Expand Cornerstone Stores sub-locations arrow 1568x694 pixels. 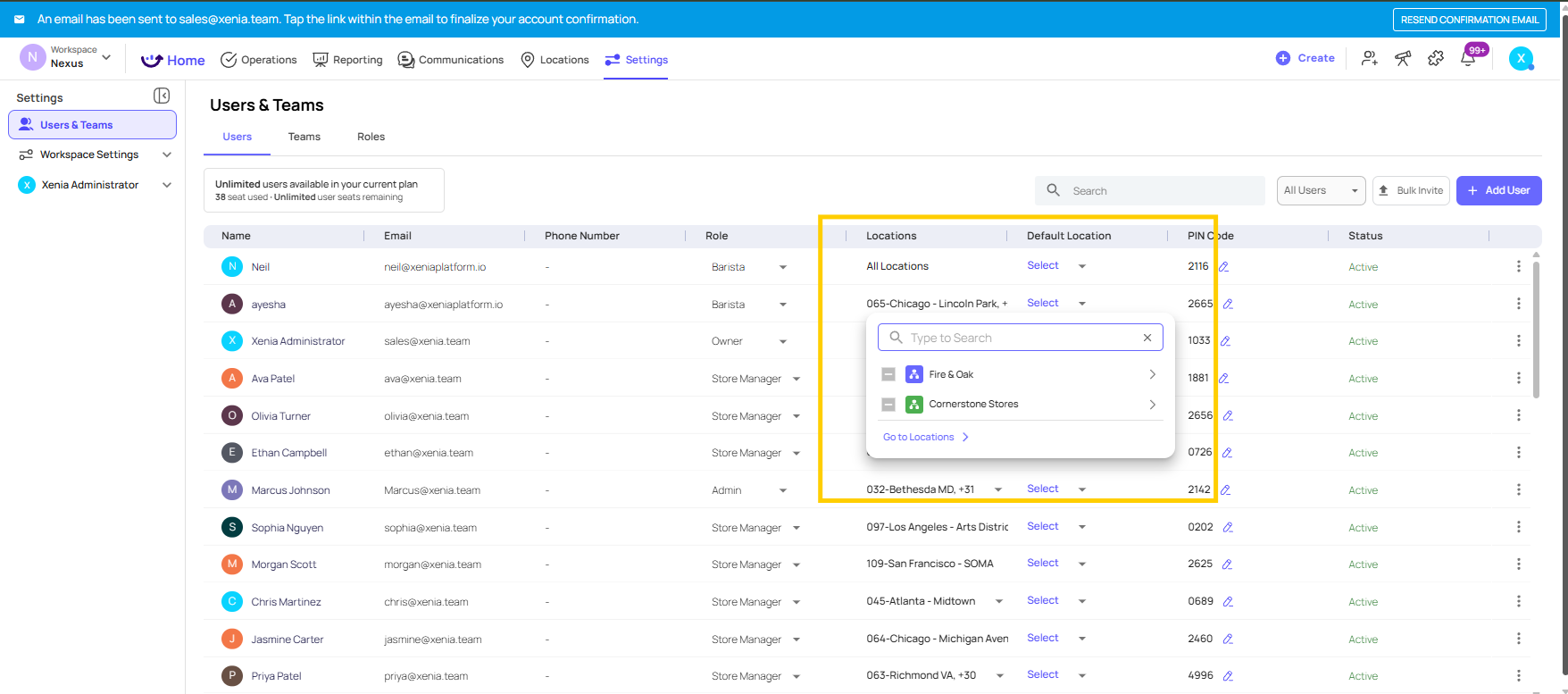click(1153, 405)
